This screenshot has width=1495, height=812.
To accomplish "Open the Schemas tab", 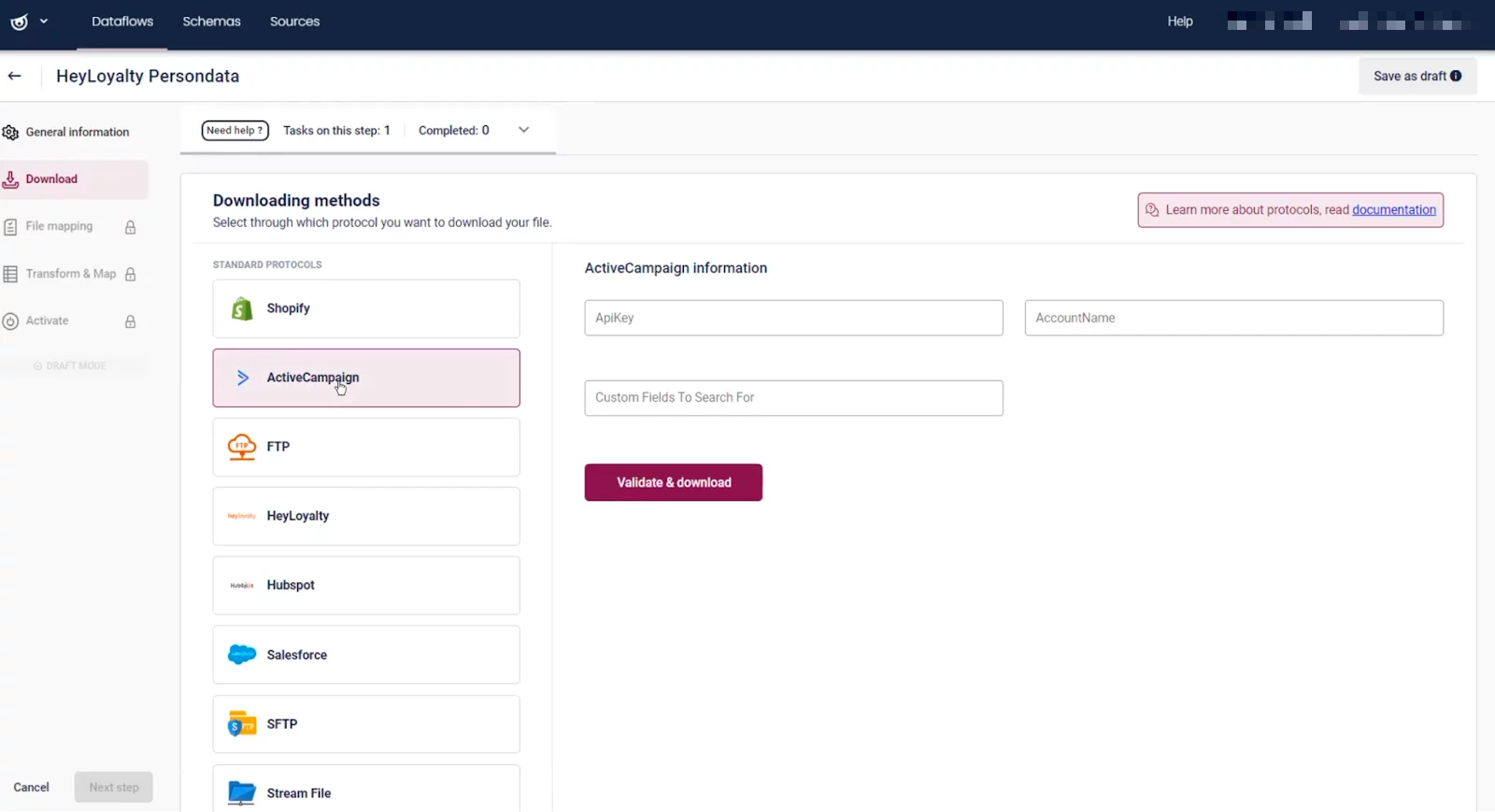I will click(211, 21).
